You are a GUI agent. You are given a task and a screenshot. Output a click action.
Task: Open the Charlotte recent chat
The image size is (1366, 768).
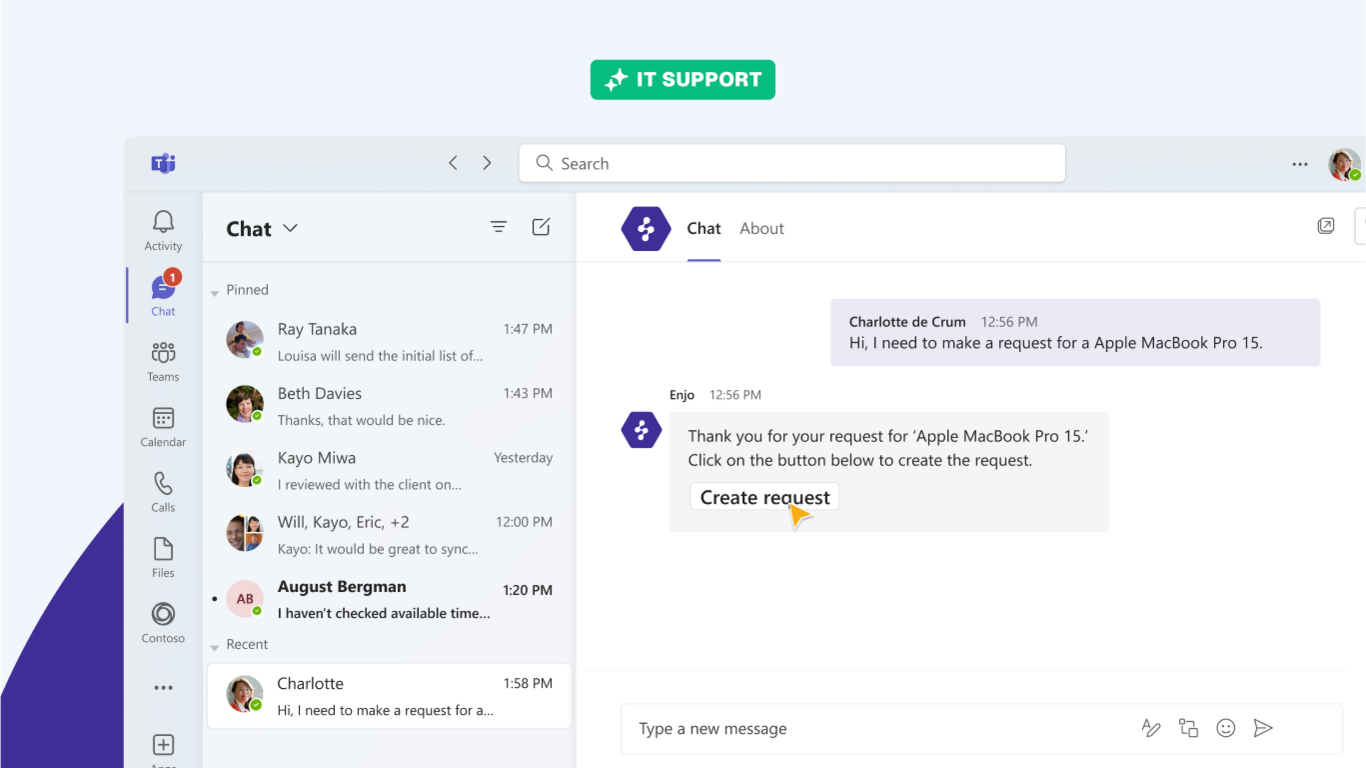click(x=390, y=696)
